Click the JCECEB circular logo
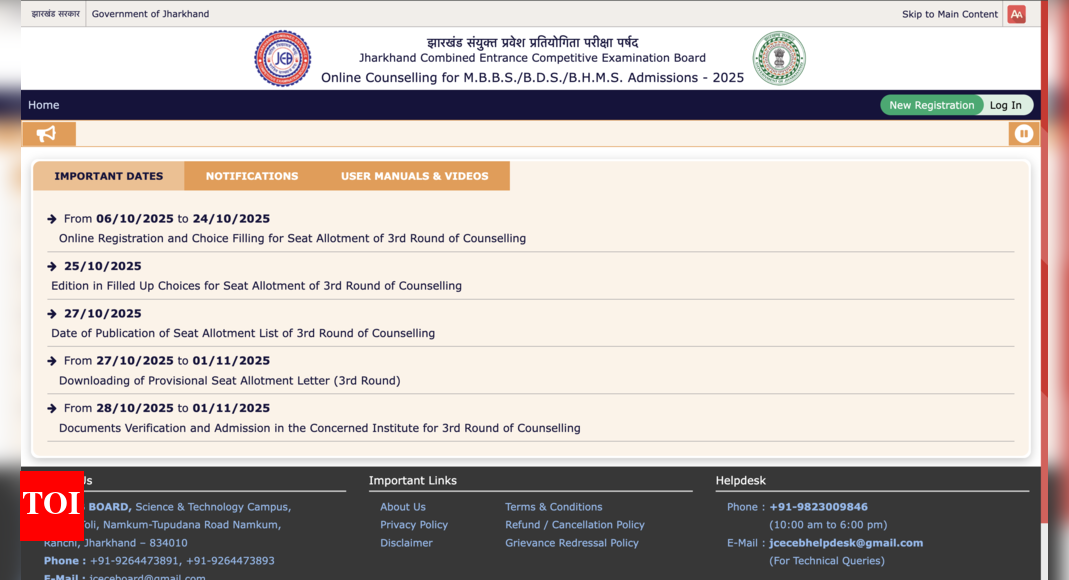The width and height of the screenshot is (1069, 580). [x=282, y=58]
